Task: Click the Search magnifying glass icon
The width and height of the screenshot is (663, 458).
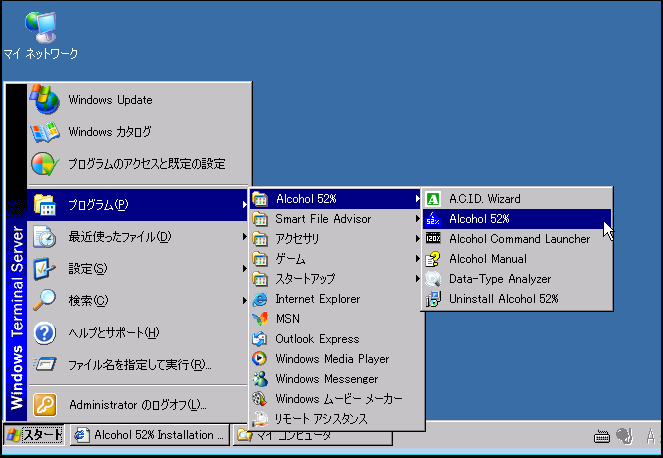Action: click(45, 300)
